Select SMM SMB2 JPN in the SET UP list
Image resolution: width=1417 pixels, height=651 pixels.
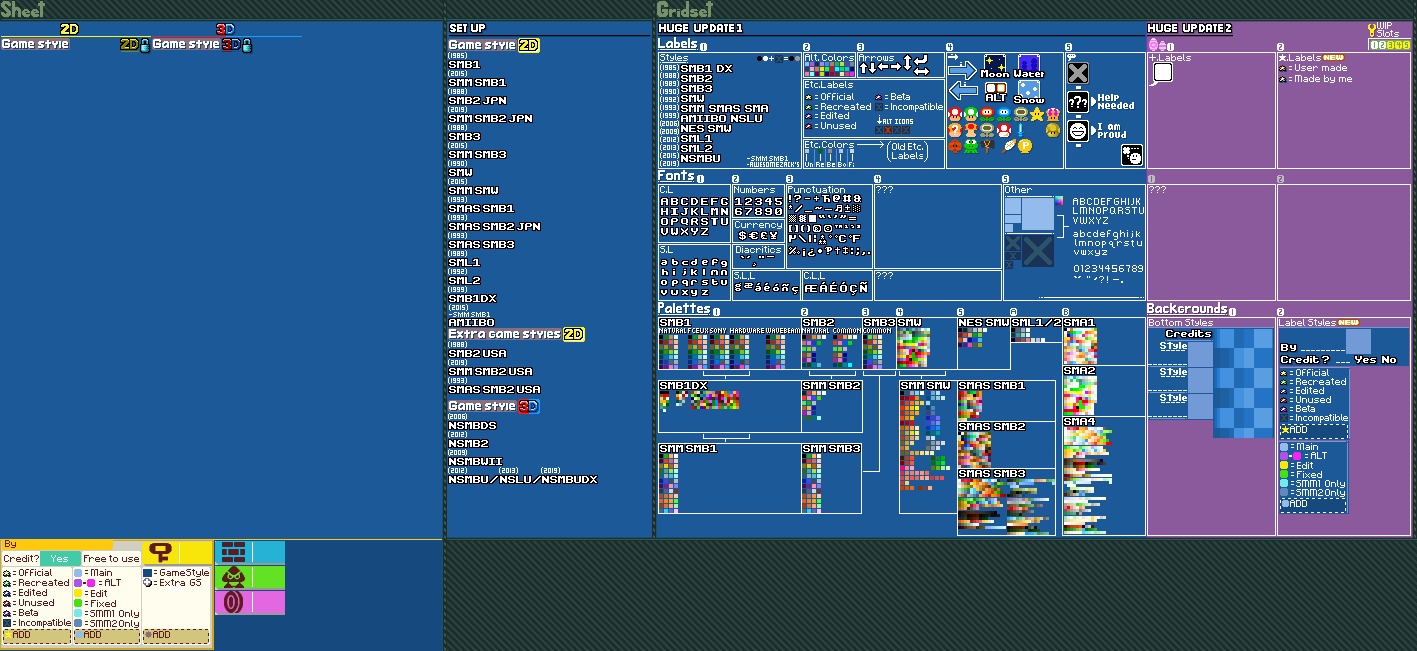490,118
